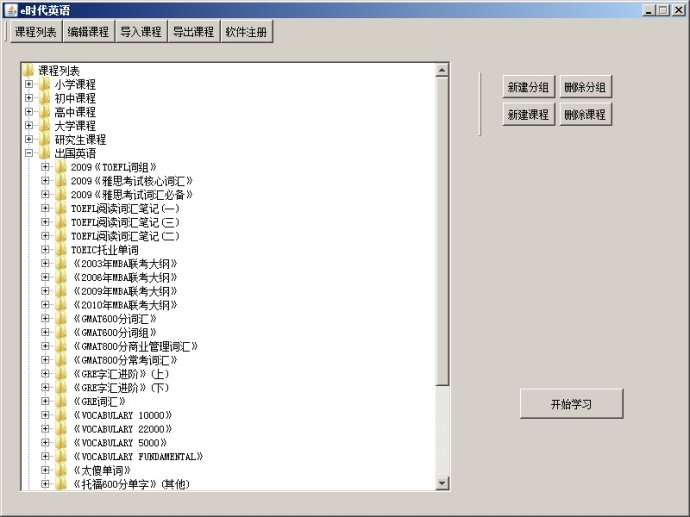
Task: Click folder icon of 《GMAT600分词汇》
Action: coord(61,319)
